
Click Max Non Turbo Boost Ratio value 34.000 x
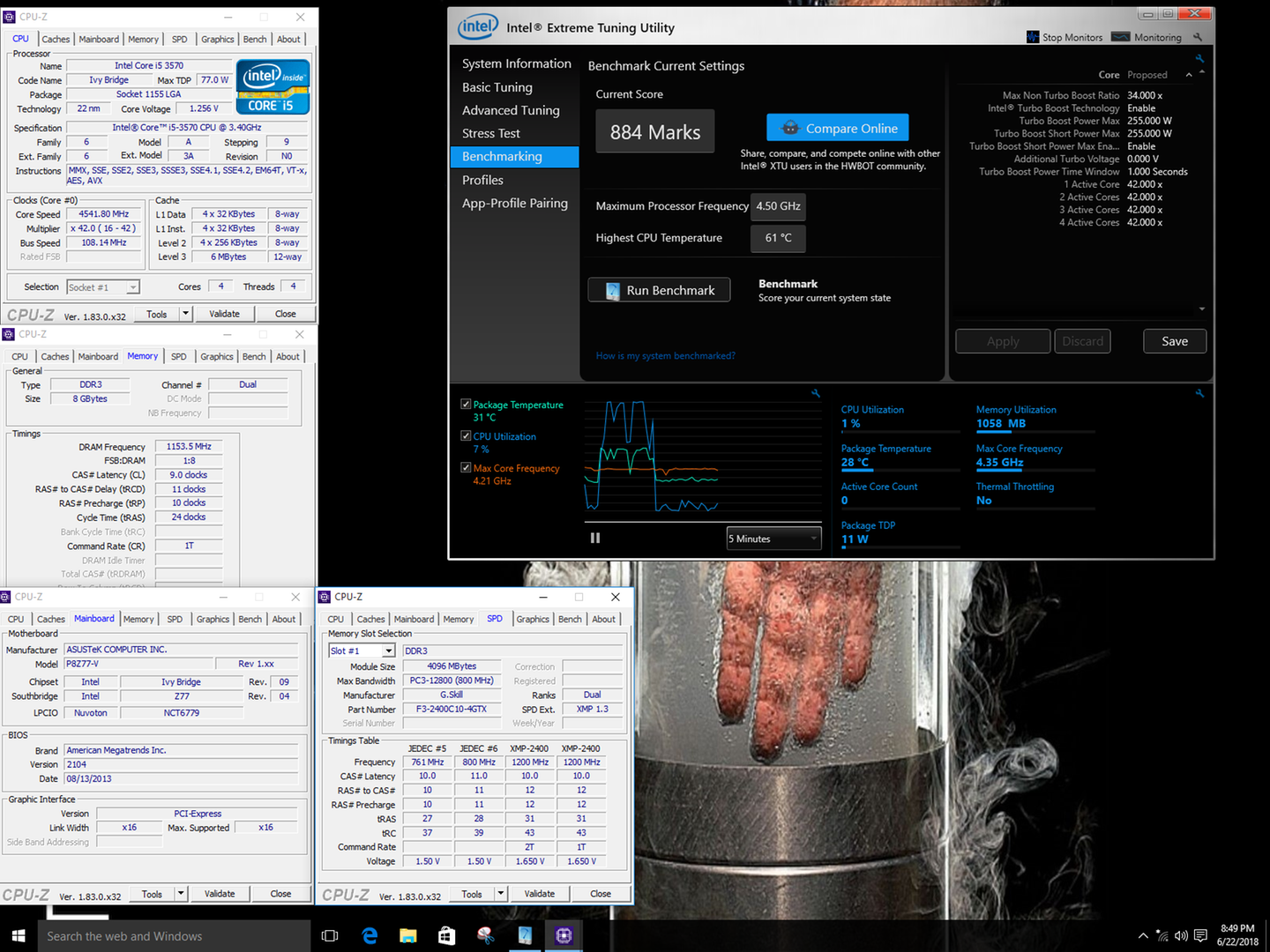click(x=1145, y=95)
